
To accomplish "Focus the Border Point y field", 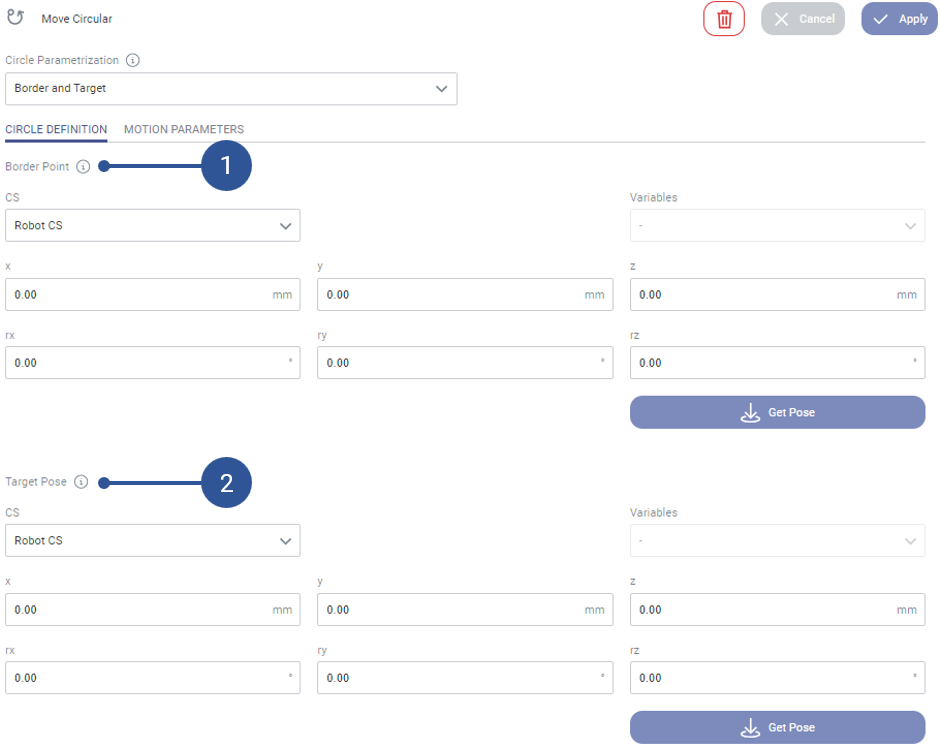I will (x=465, y=295).
